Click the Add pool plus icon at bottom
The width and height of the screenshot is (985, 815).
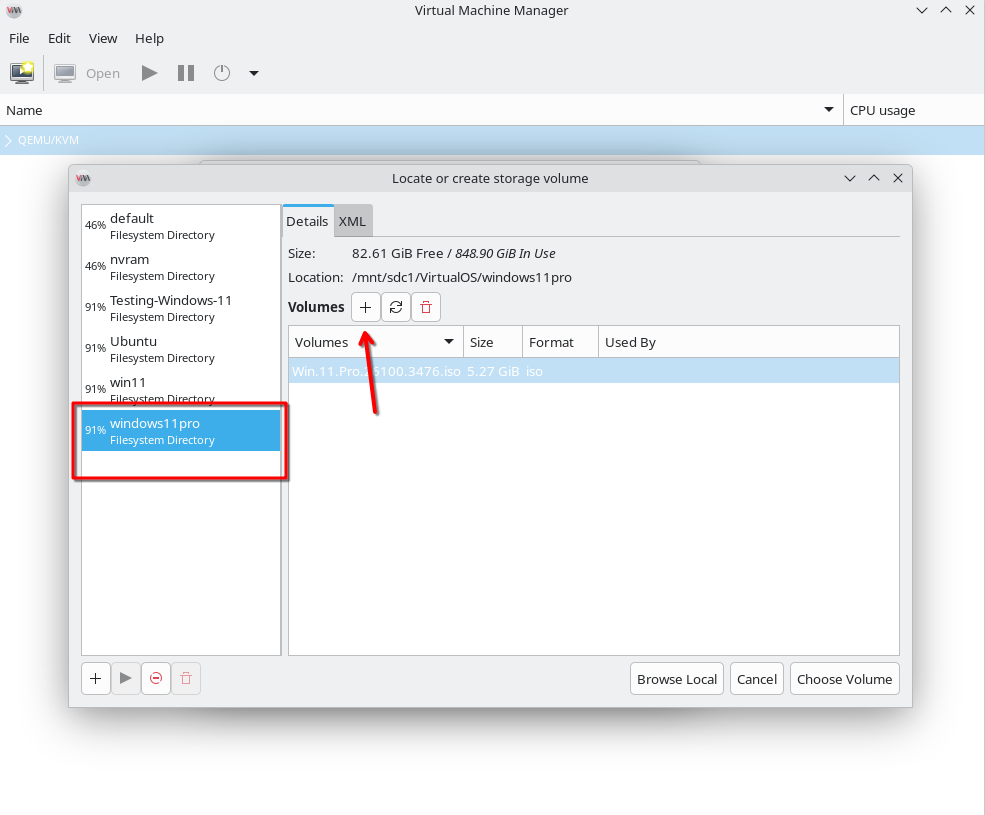pos(95,679)
